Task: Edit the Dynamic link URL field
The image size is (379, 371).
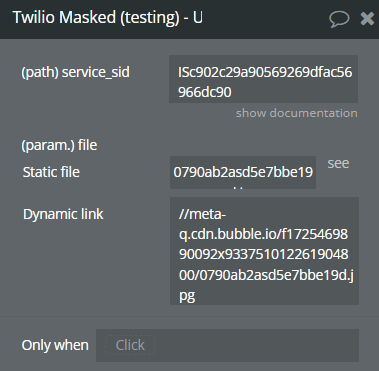Action: tap(264, 251)
